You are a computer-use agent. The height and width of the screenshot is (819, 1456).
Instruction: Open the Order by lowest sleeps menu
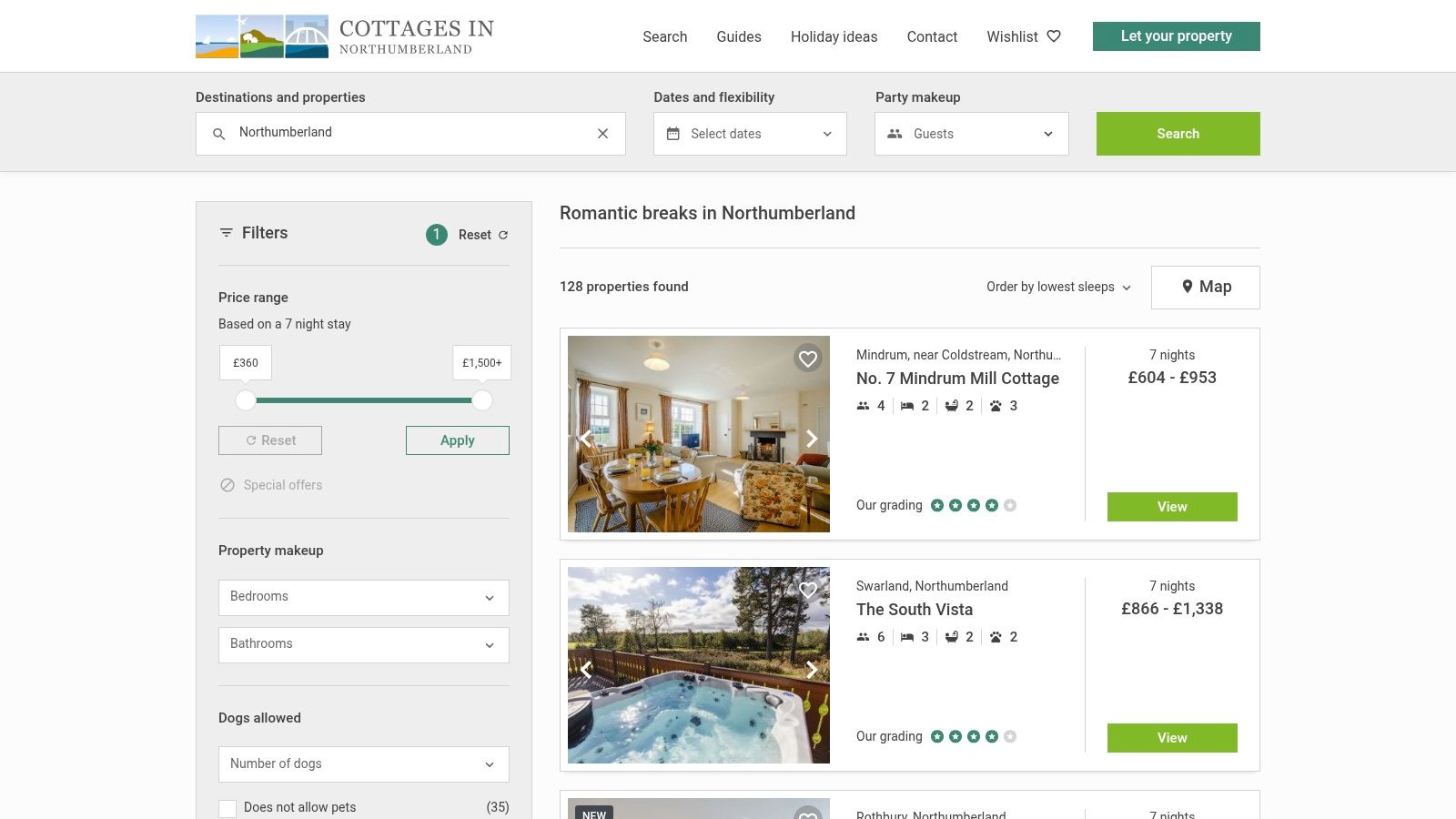(x=1058, y=287)
